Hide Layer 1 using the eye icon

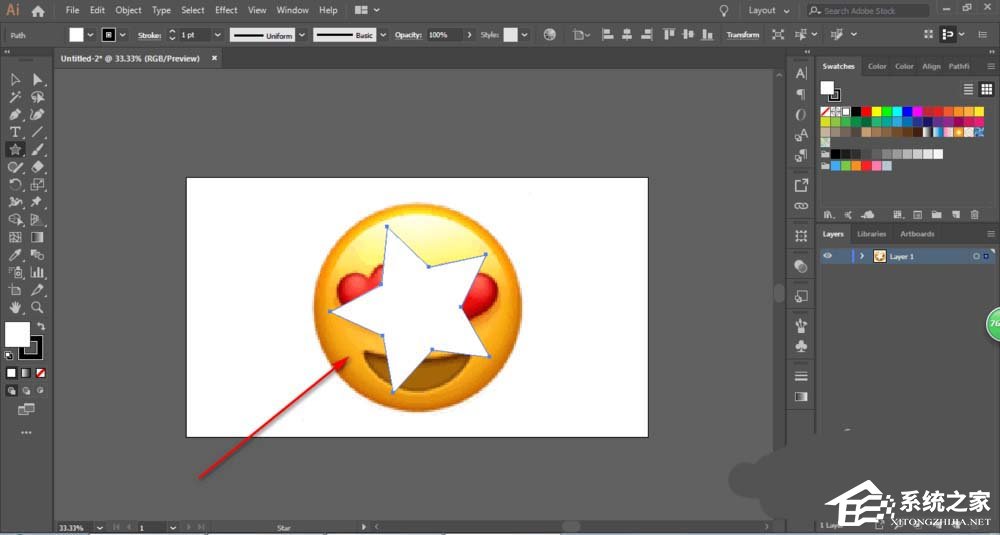(827, 256)
